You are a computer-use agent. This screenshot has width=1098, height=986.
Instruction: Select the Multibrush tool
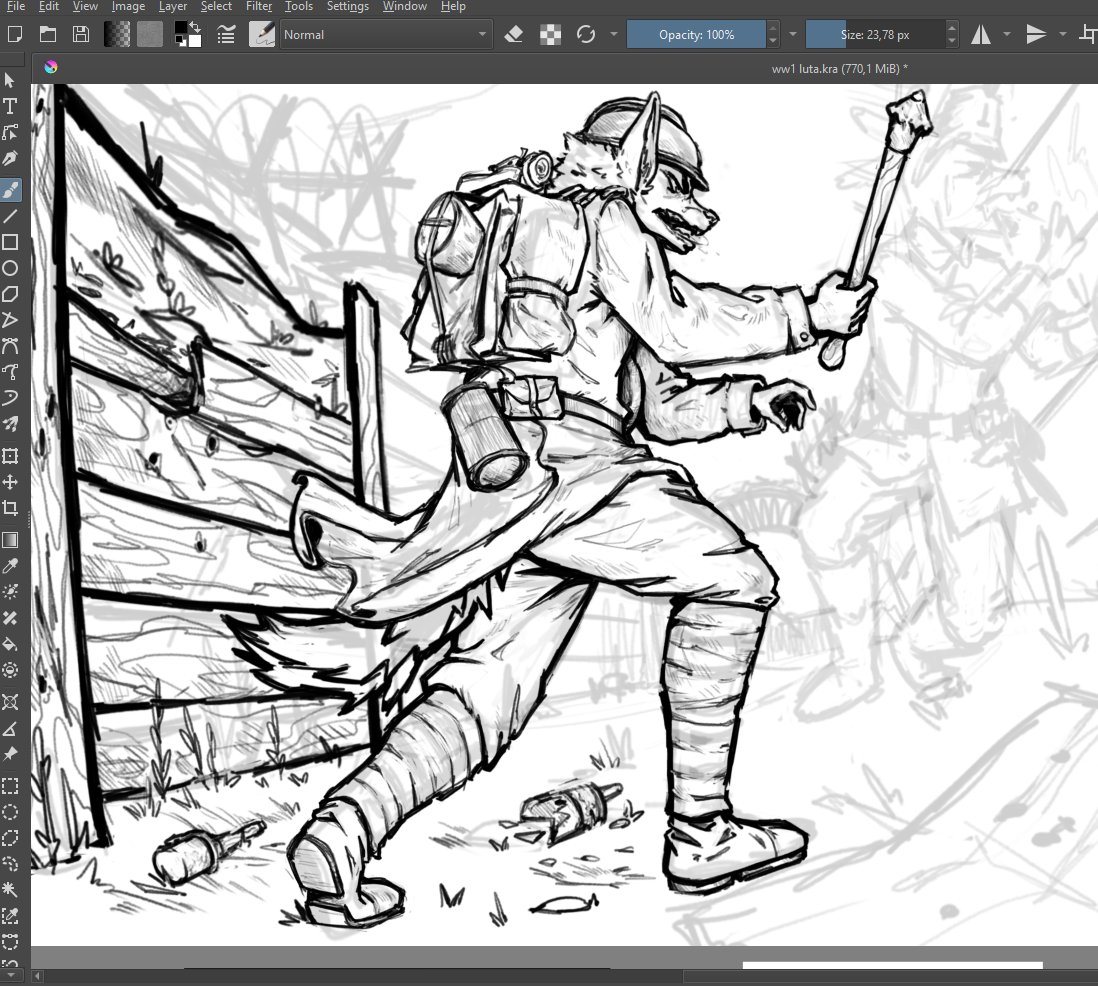coord(10,424)
